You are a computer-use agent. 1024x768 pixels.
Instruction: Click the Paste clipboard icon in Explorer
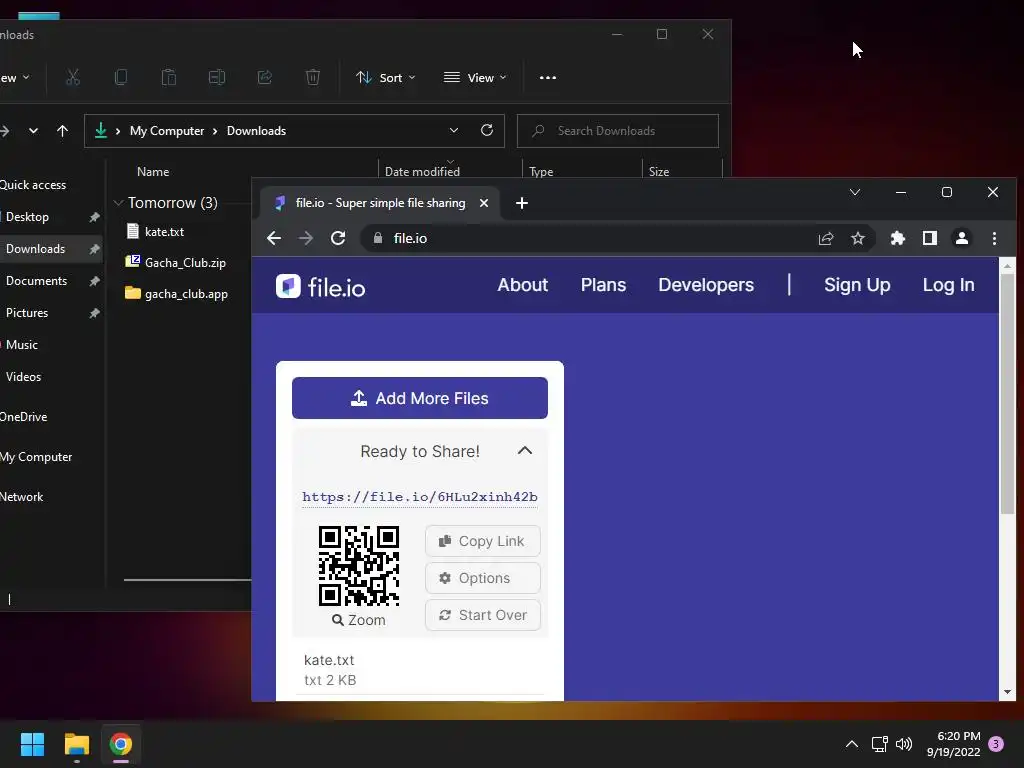168,78
